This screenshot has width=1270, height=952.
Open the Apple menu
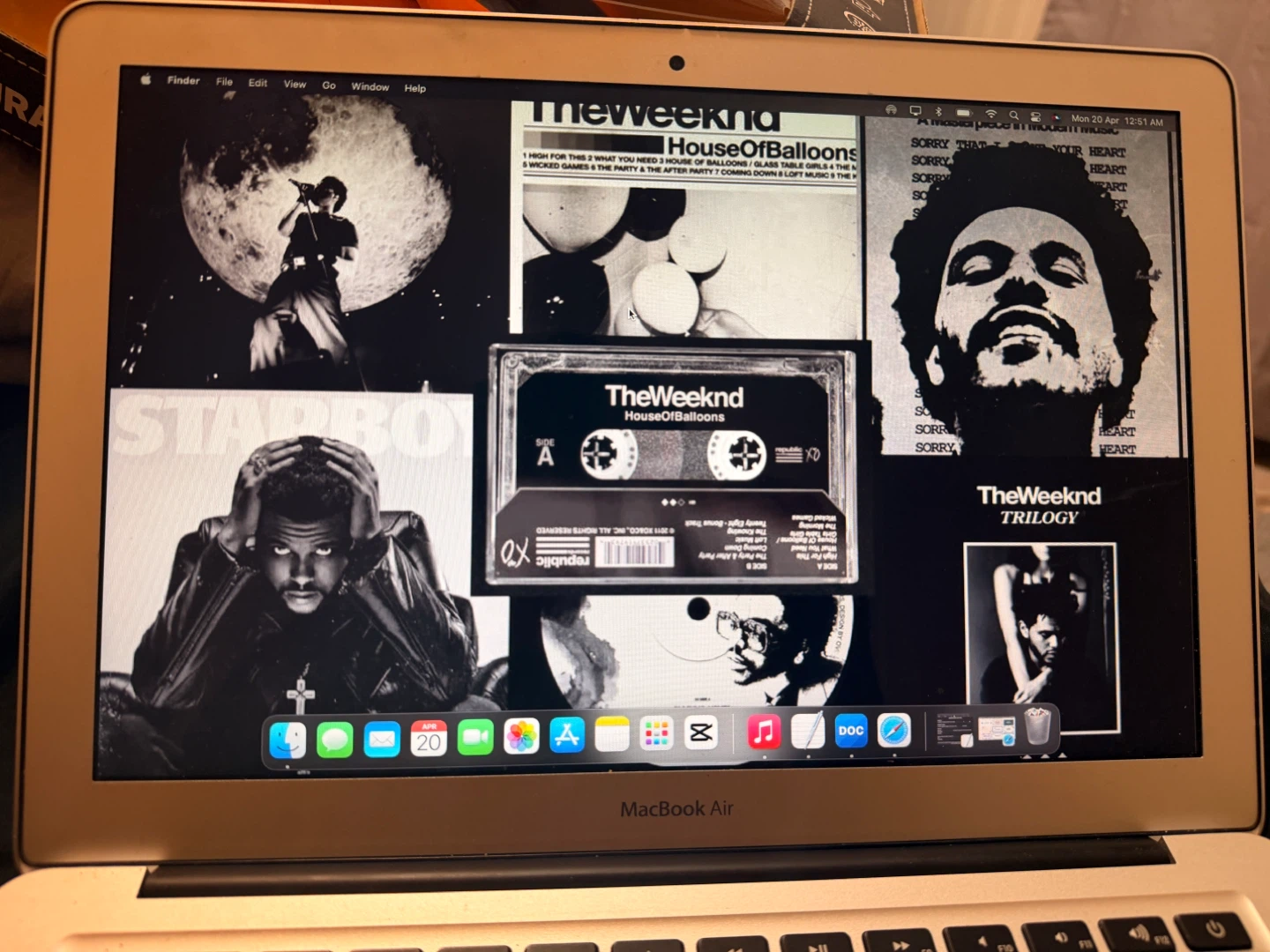pyautogui.click(x=146, y=79)
